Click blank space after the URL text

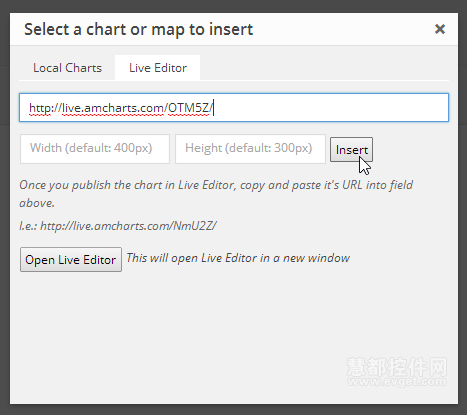(330, 108)
